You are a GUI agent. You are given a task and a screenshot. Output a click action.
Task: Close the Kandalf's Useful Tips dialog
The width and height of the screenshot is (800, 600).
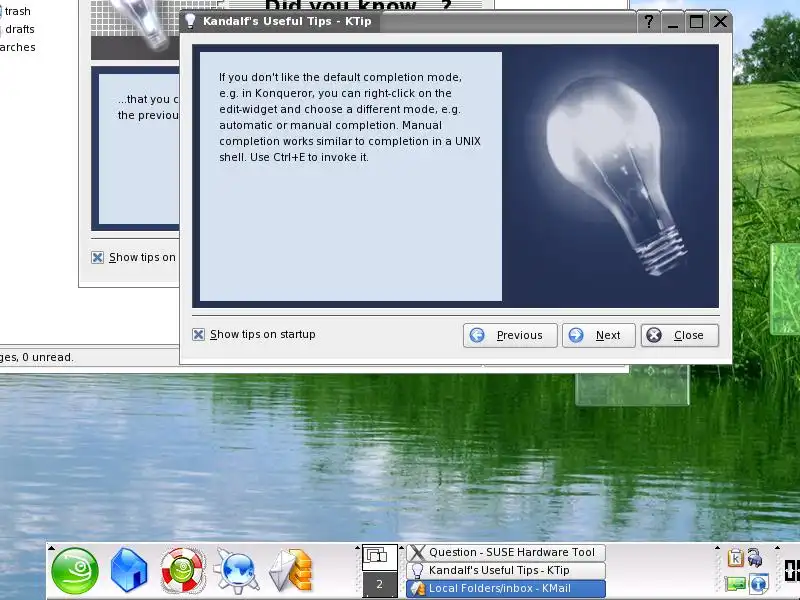(x=680, y=335)
